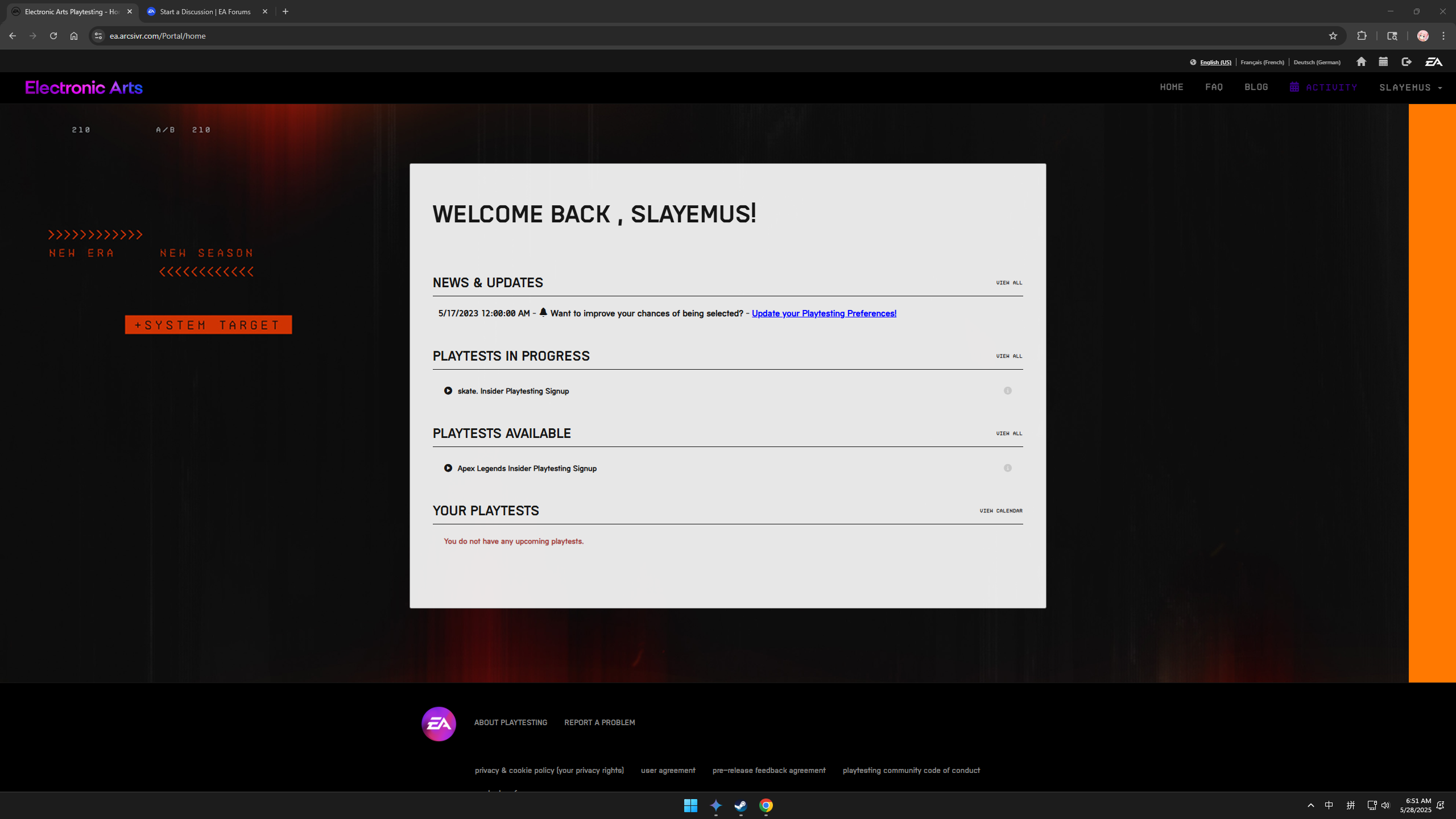Reload the page with refresh icon

point(53,36)
